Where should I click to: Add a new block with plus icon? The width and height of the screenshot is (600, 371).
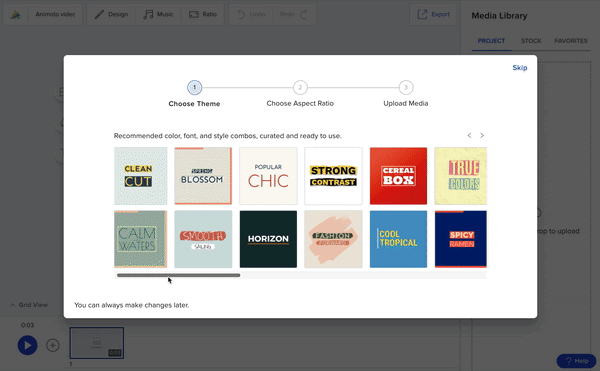click(x=53, y=345)
